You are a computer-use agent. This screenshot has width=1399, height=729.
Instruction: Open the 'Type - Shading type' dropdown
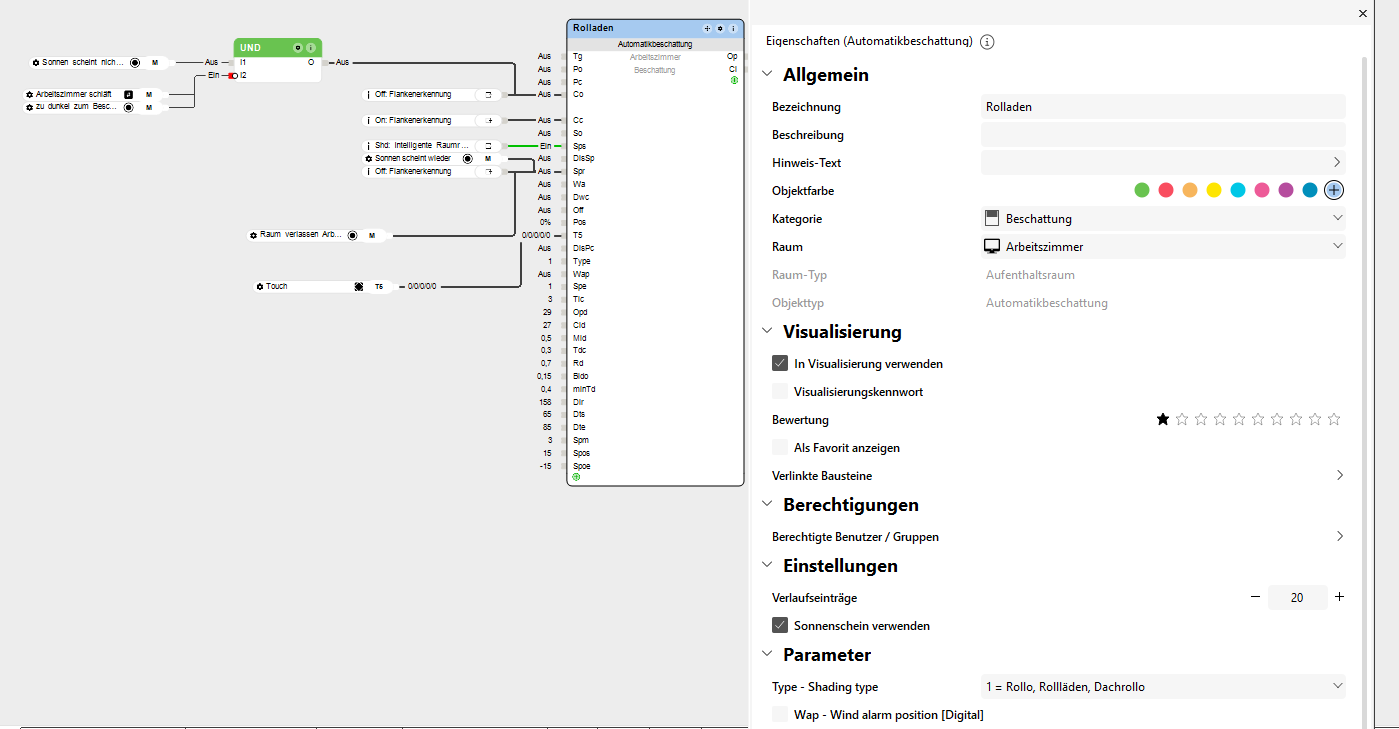[x=1163, y=686]
